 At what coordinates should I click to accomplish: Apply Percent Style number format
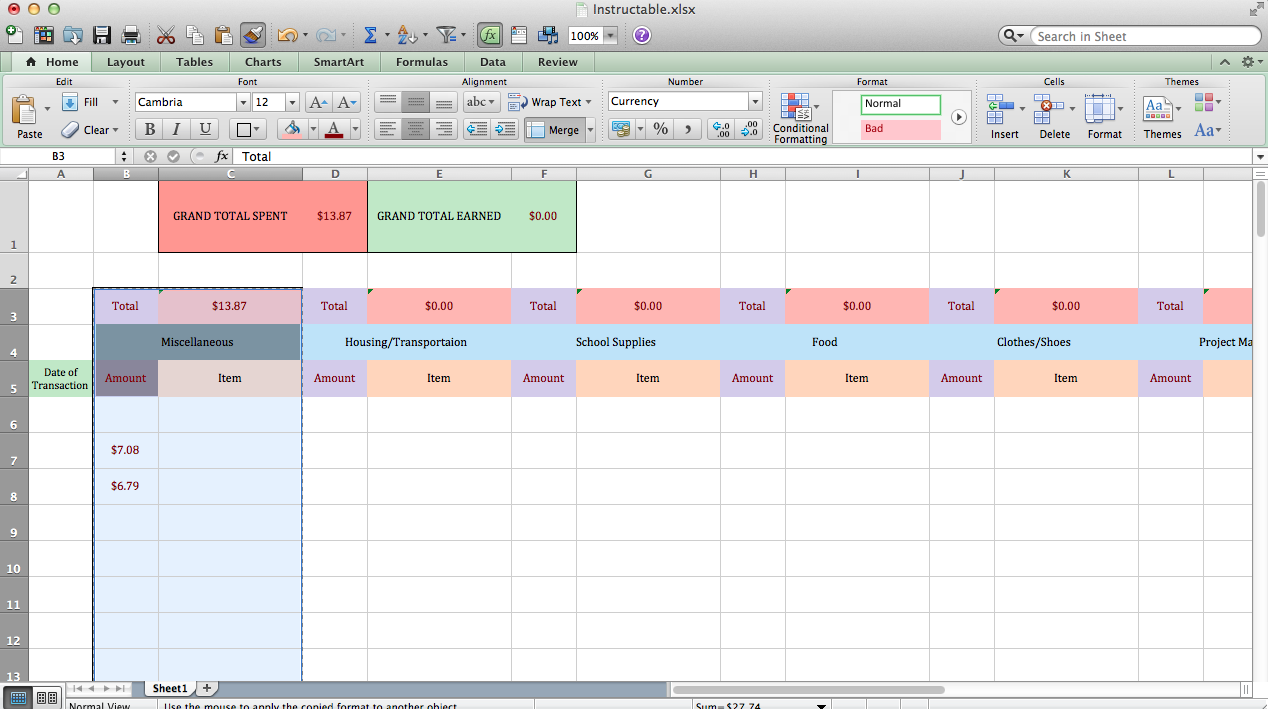(660, 129)
